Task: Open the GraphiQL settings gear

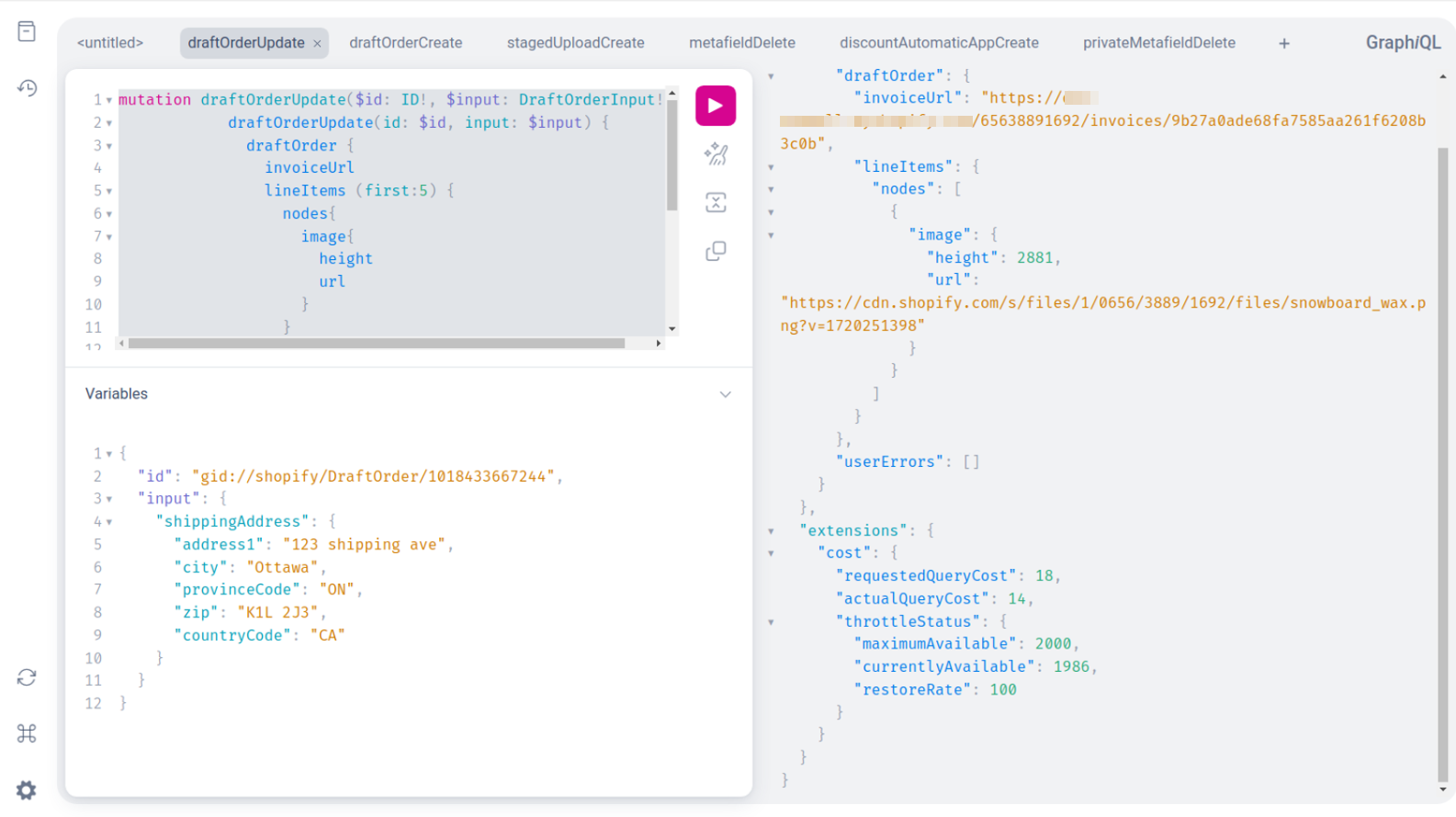Action: (x=27, y=790)
